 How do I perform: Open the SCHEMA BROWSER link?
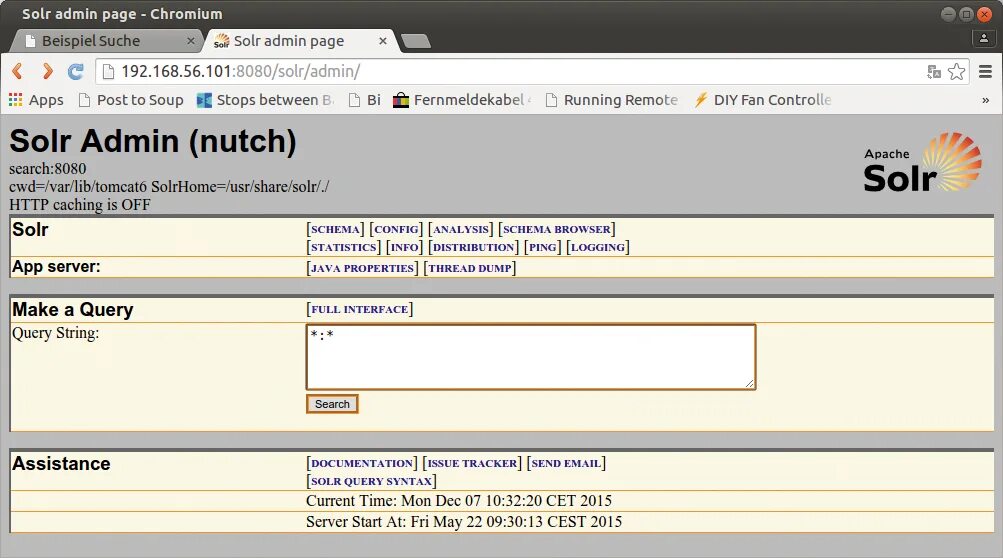557,229
